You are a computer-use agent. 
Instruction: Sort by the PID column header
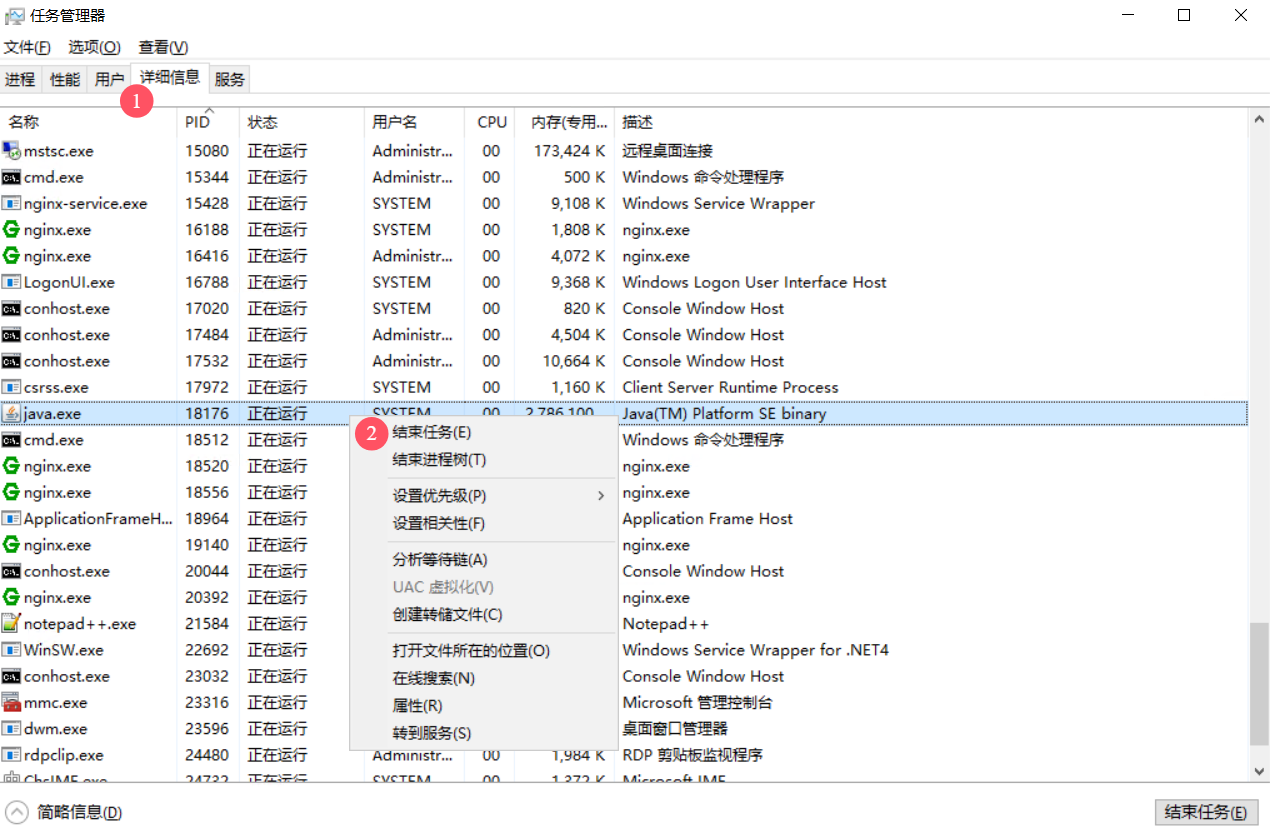(x=209, y=122)
